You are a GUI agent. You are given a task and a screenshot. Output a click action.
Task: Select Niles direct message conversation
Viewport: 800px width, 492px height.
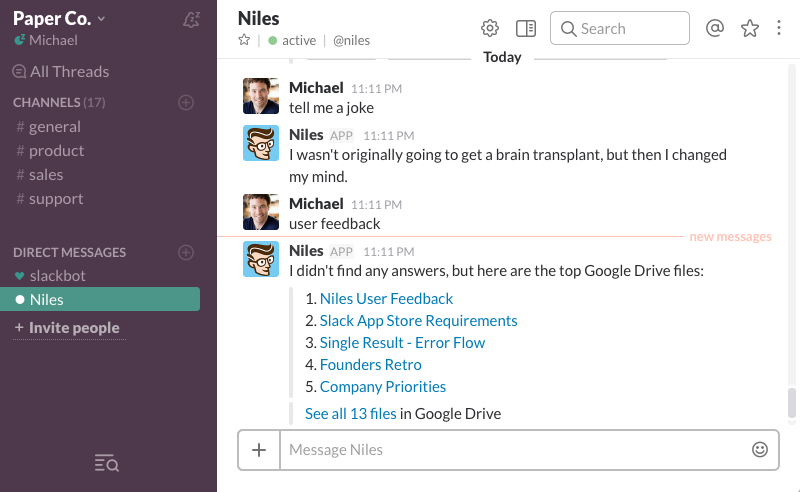coord(100,299)
